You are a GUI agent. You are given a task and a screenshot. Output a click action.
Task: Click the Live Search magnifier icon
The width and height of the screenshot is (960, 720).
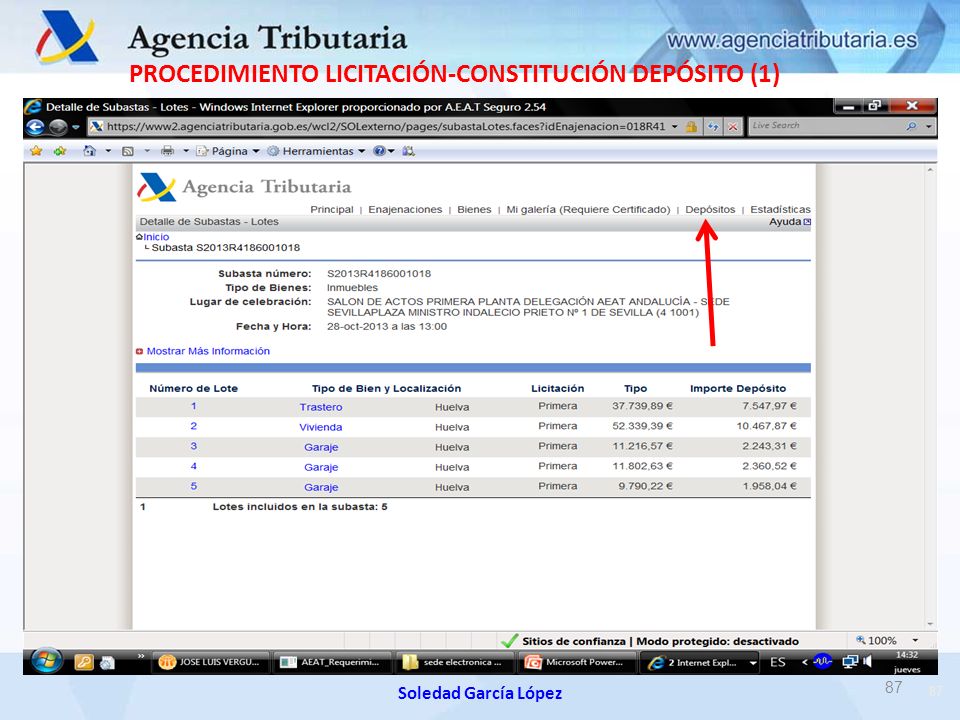[x=912, y=126]
